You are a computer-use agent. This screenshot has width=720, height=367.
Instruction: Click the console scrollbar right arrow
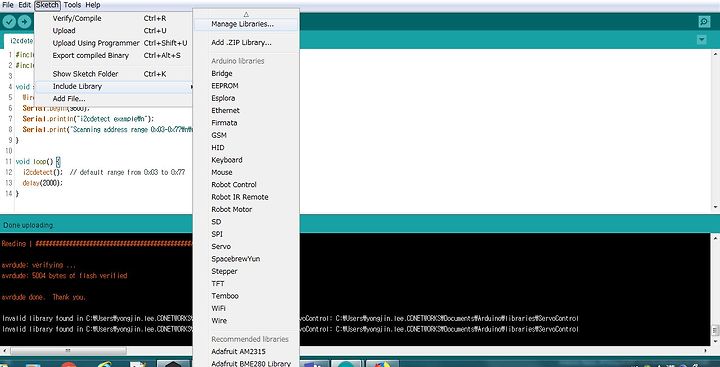tap(707, 350)
